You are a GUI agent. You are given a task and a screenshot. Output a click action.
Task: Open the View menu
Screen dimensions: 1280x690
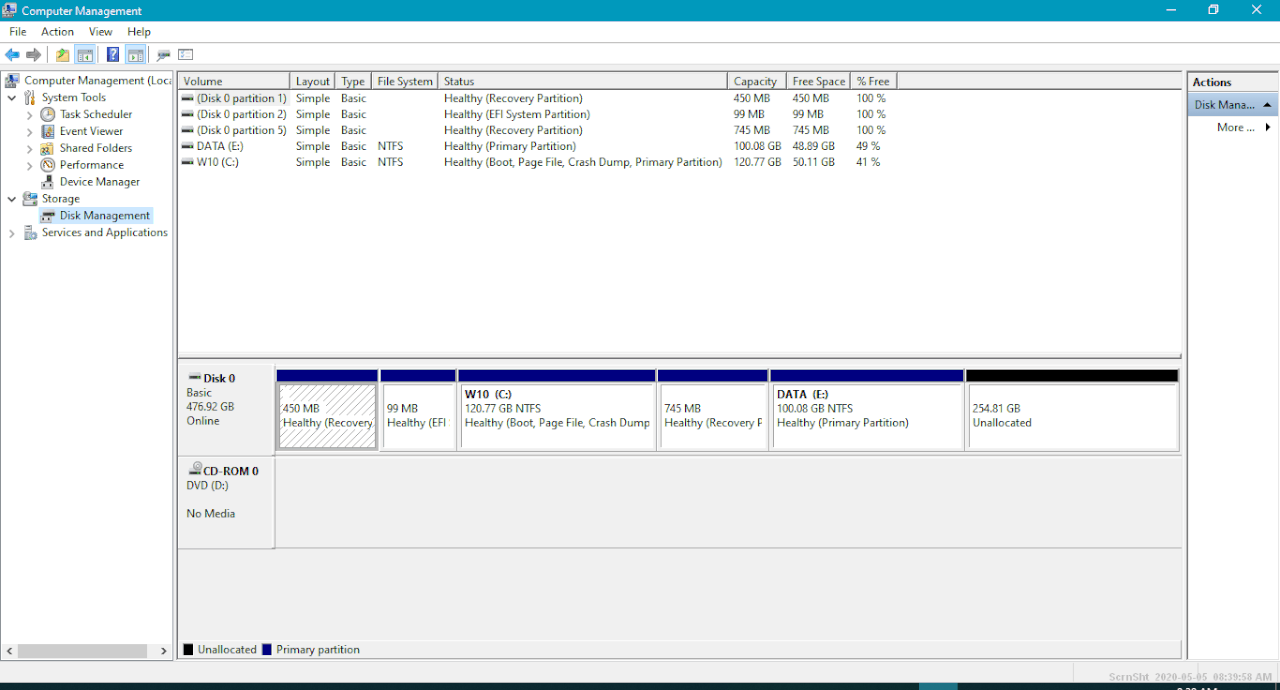pyautogui.click(x=100, y=32)
